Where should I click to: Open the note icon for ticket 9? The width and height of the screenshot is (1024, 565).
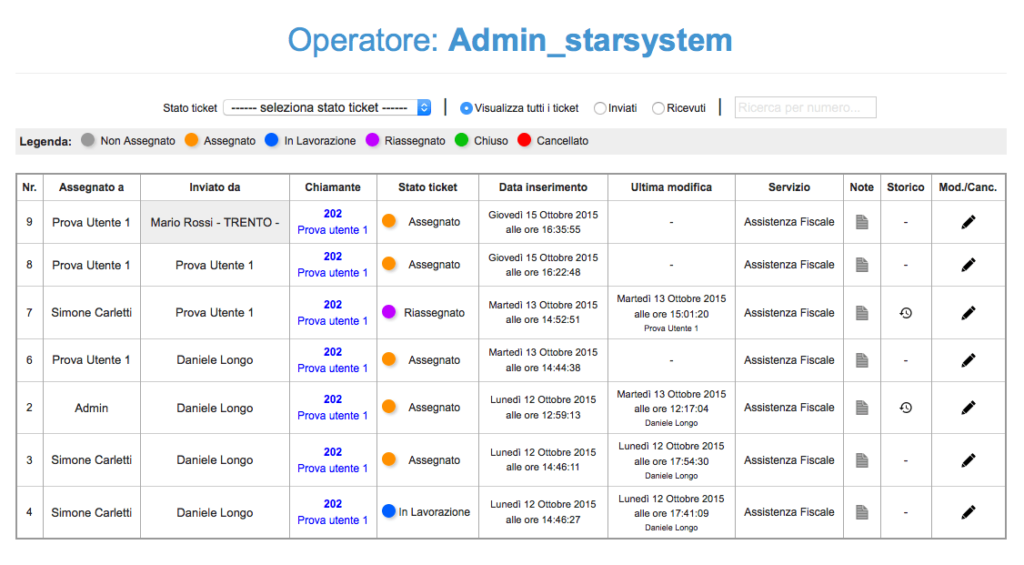point(861,222)
